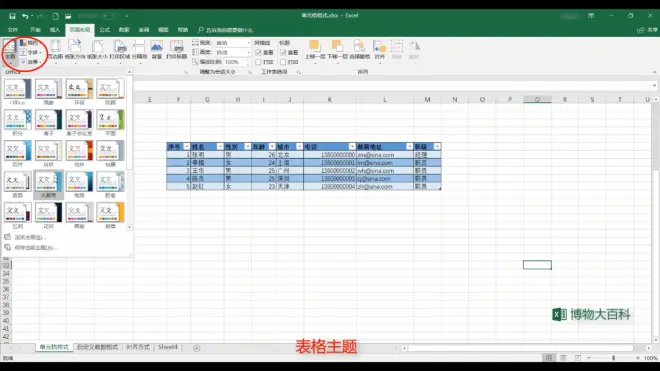The height and width of the screenshot is (371, 660).
Task: Click cell containing 13800000004
Action: 330,187
